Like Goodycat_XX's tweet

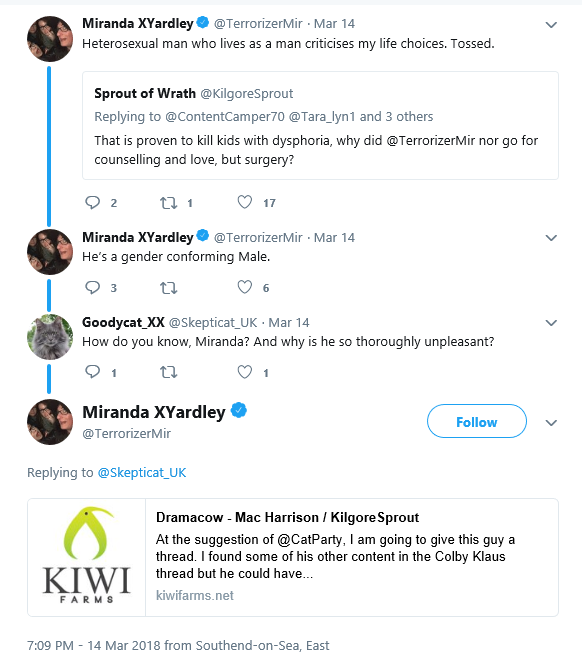tap(245, 372)
